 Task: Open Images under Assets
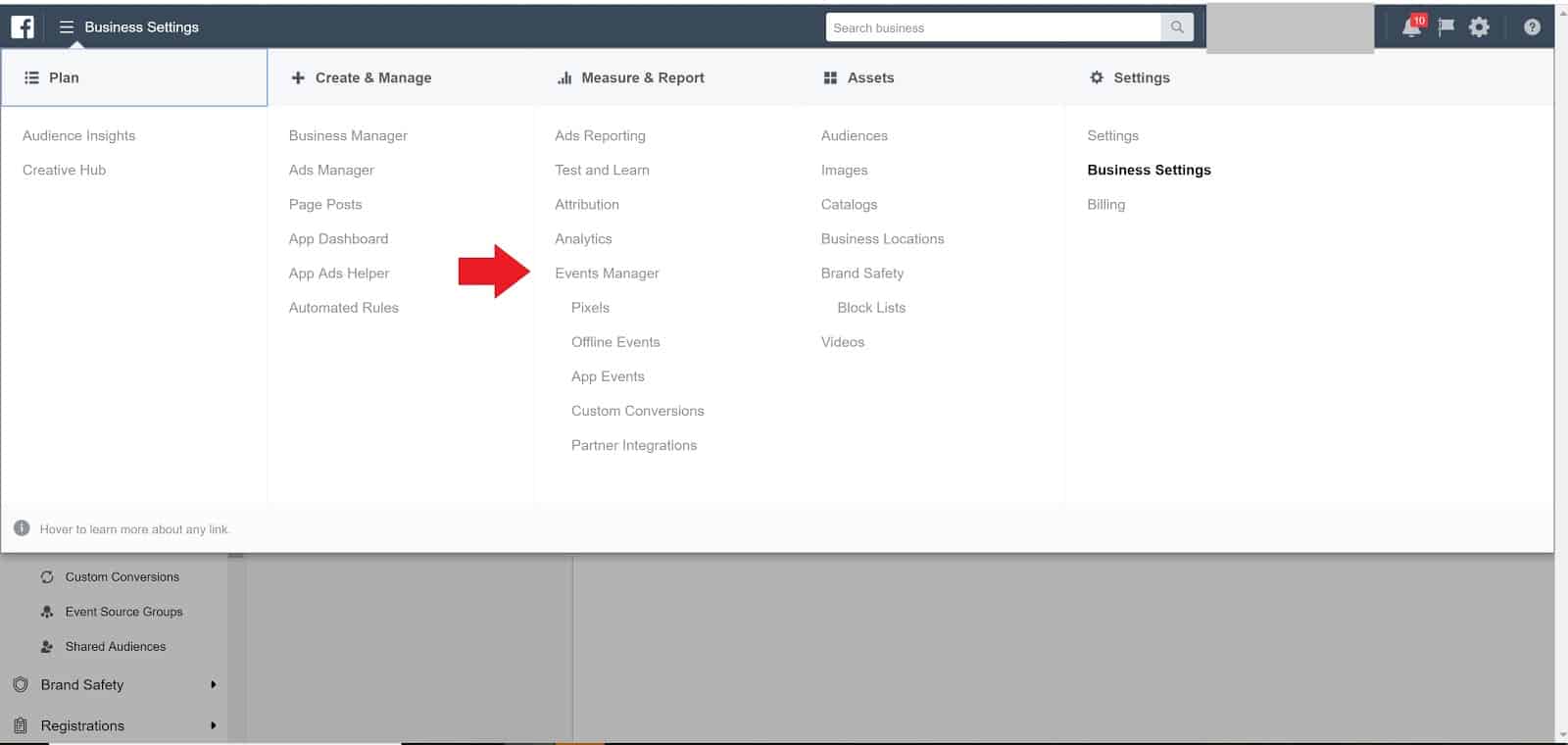click(x=845, y=170)
